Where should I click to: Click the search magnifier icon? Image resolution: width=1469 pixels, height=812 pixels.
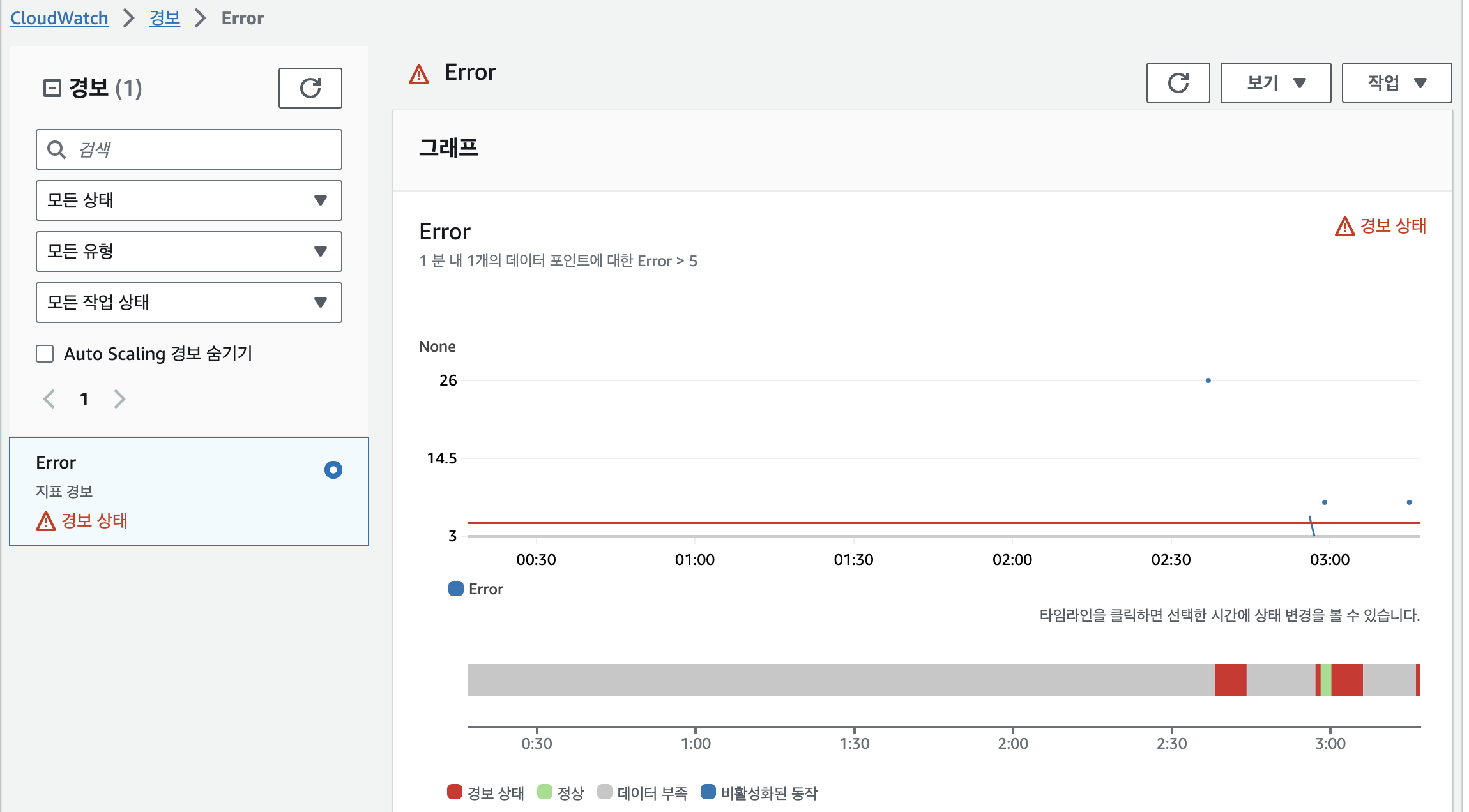click(56, 149)
